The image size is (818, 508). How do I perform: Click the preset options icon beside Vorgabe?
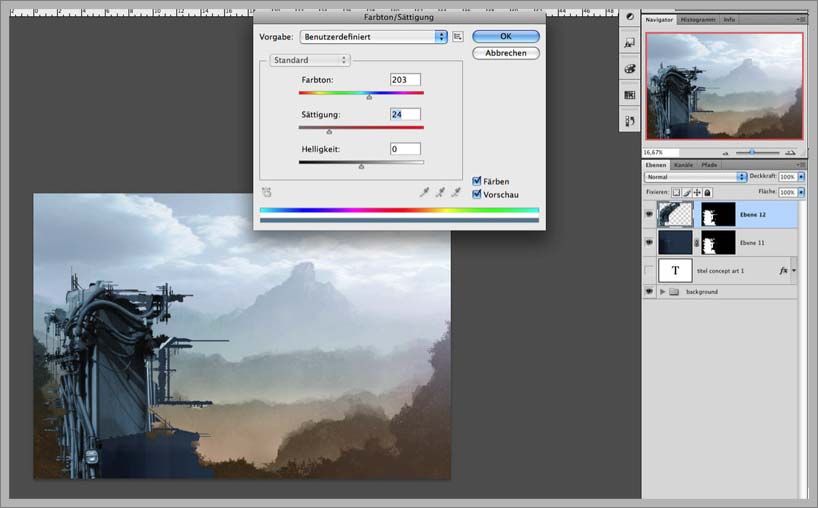click(x=458, y=37)
